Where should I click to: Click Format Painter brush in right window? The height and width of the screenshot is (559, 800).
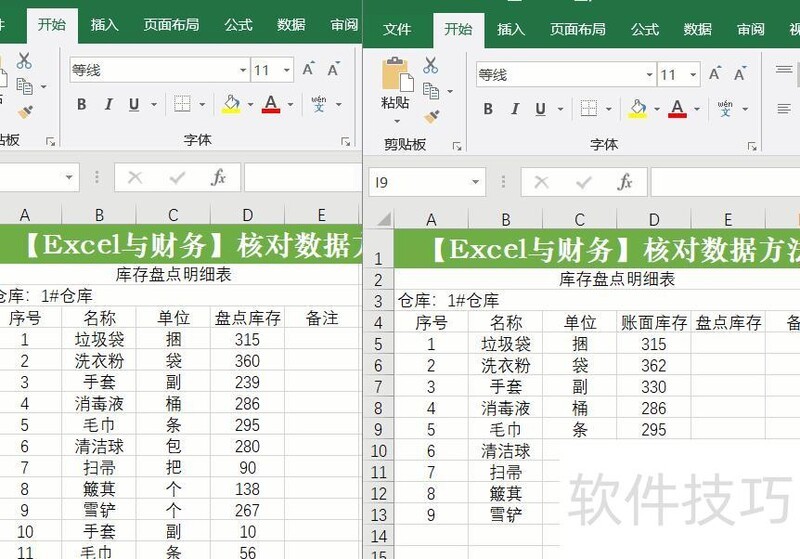pyautogui.click(x=432, y=117)
